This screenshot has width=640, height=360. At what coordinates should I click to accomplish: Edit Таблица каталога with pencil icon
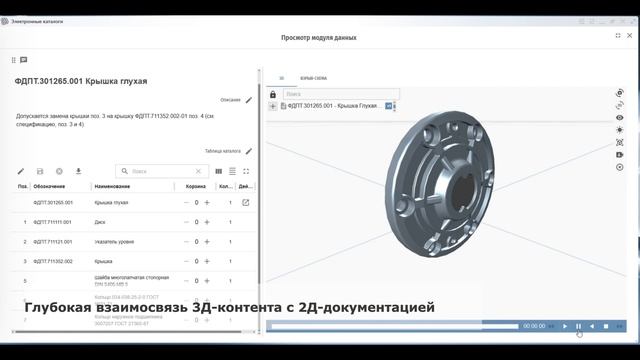tap(249, 151)
